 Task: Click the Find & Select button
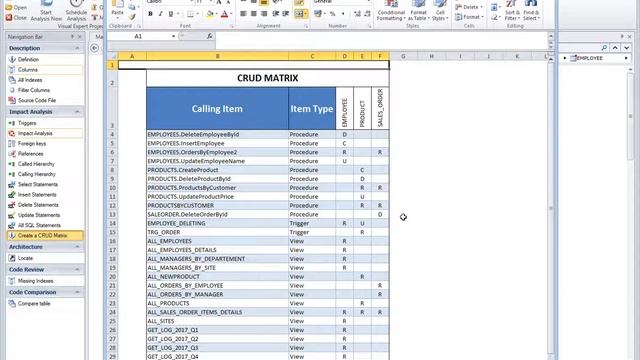(531, 11)
